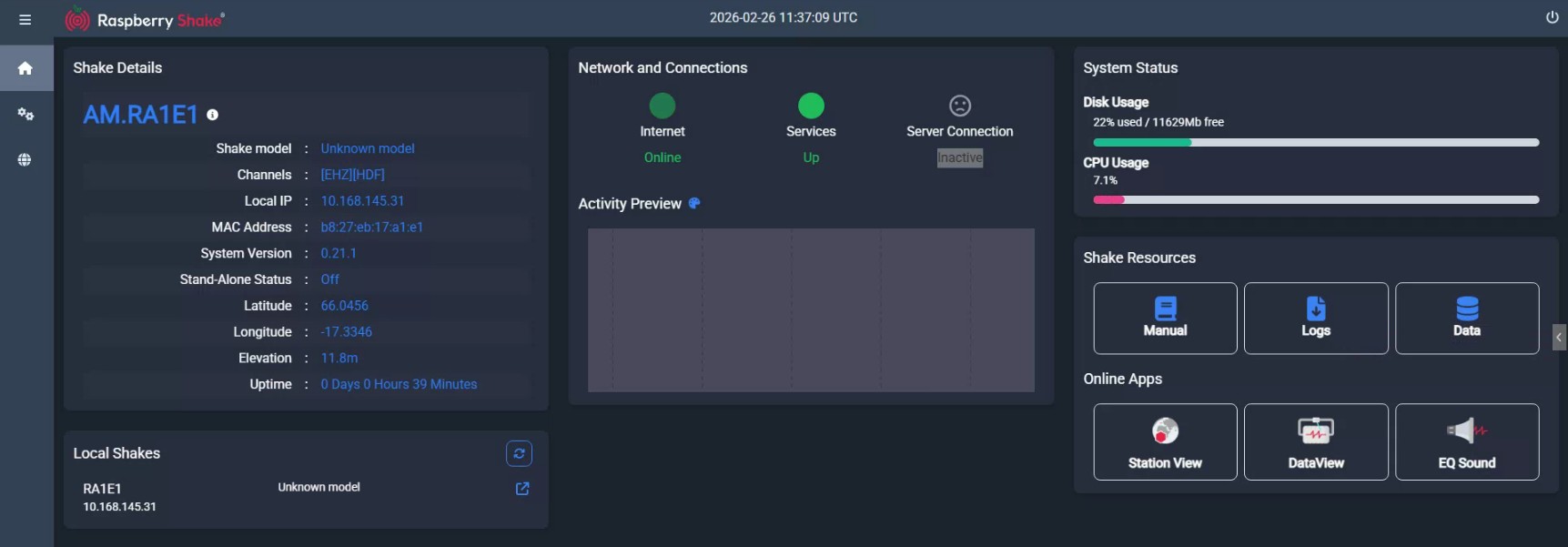Click info icon beside AM.RA1E1

click(212, 115)
